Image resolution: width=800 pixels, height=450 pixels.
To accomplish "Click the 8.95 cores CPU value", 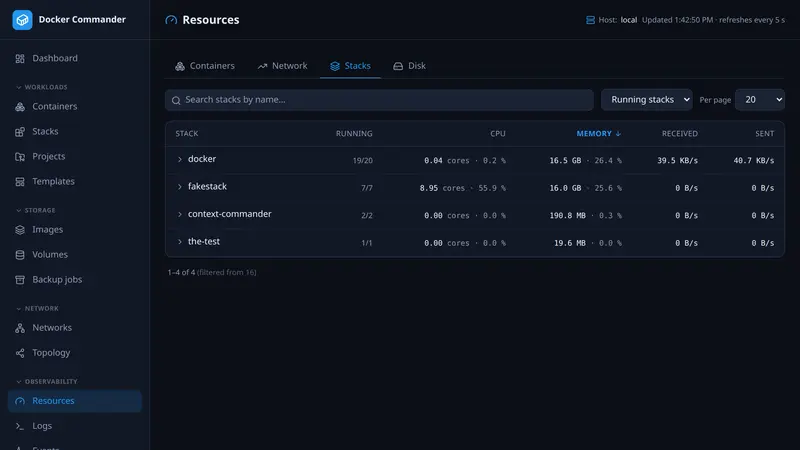I will tap(442, 188).
